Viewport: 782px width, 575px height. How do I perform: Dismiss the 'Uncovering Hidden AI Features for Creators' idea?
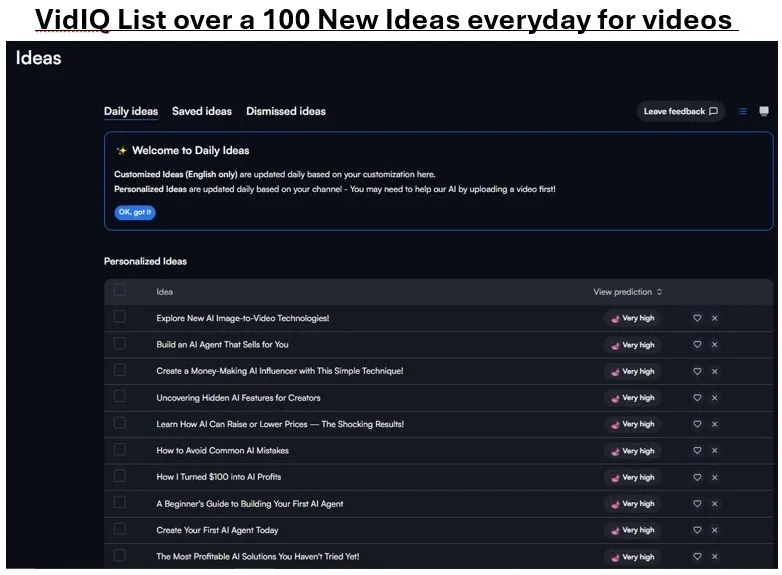[715, 398]
